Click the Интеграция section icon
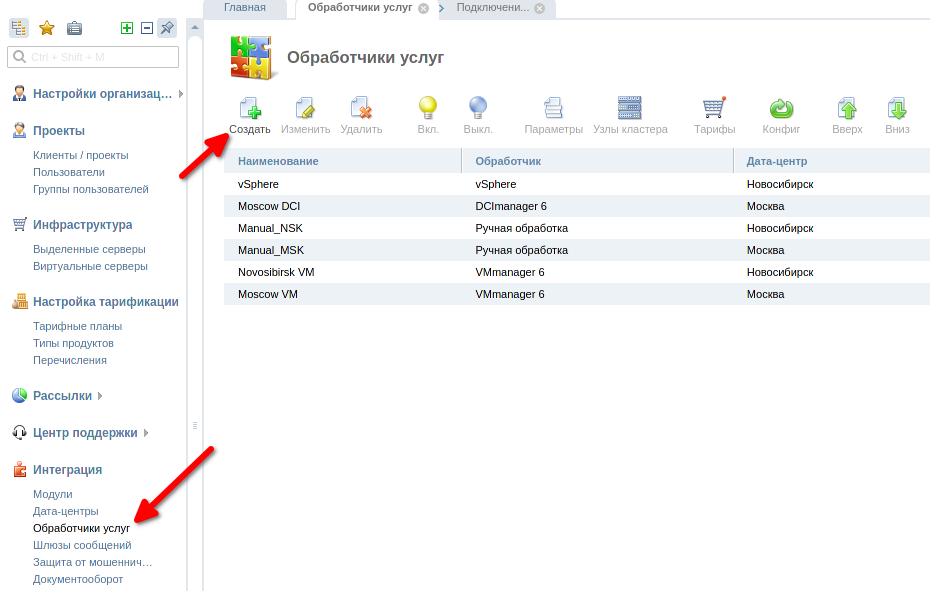This screenshot has height=591, width=930. tap(20, 469)
